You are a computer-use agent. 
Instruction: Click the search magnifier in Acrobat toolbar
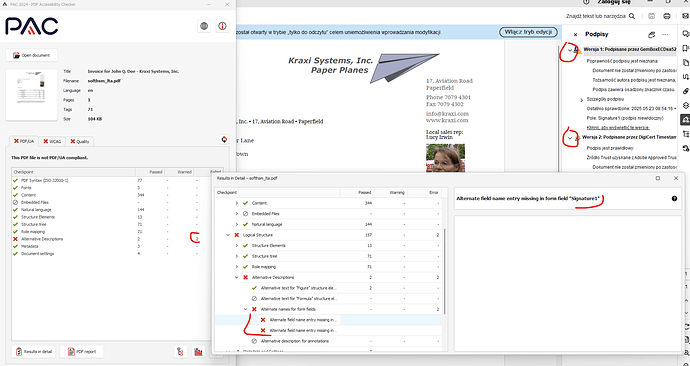[x=631, y=16]
